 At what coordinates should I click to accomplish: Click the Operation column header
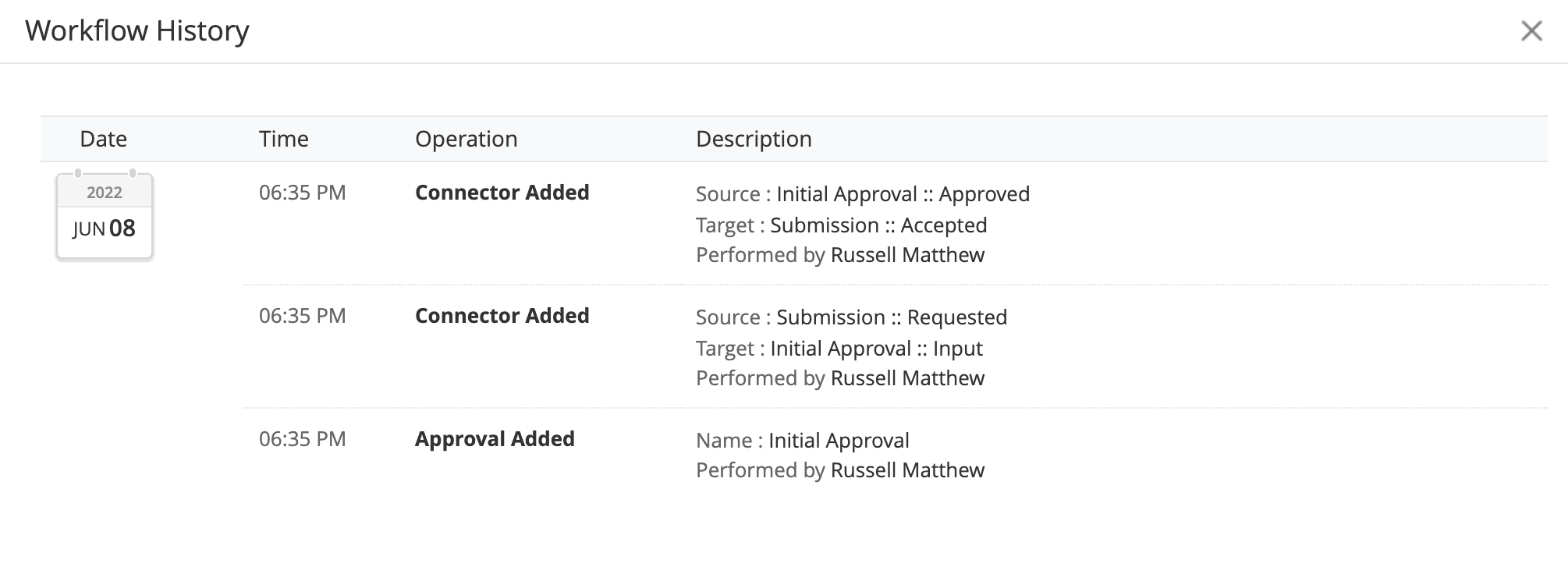click(466, 139)
